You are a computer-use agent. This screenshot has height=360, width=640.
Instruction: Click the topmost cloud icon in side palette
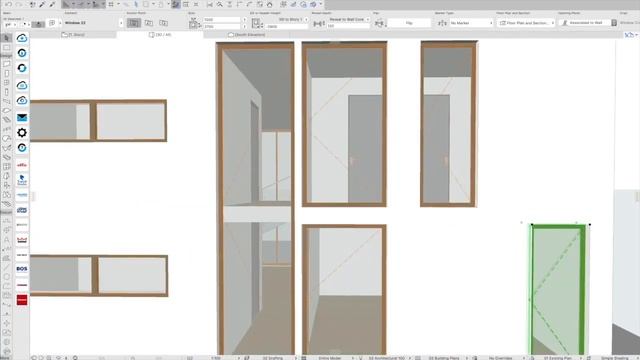(x=22, y=38)
